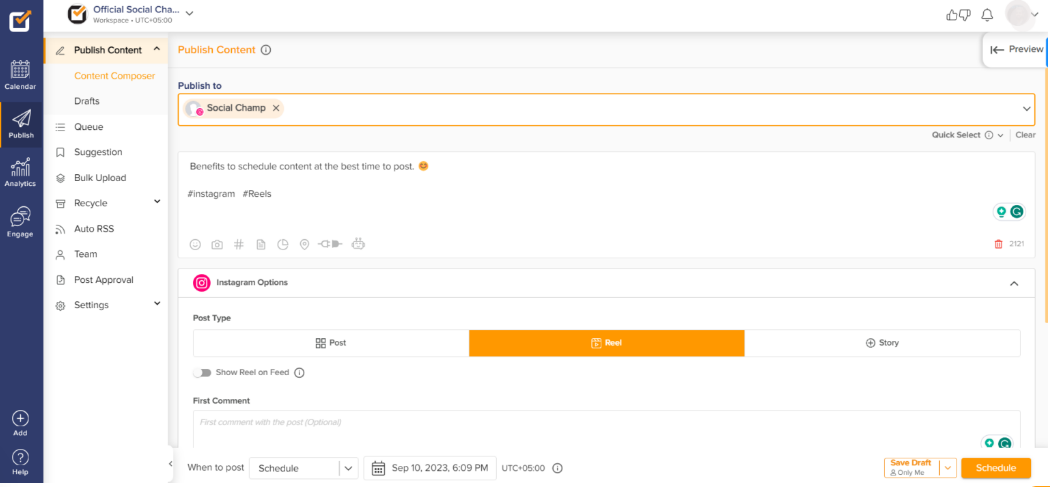The height and width of the screenshot is (487, 1050).
Task: Expand the Recycle submenu
Action: click(x=157, y=203)
